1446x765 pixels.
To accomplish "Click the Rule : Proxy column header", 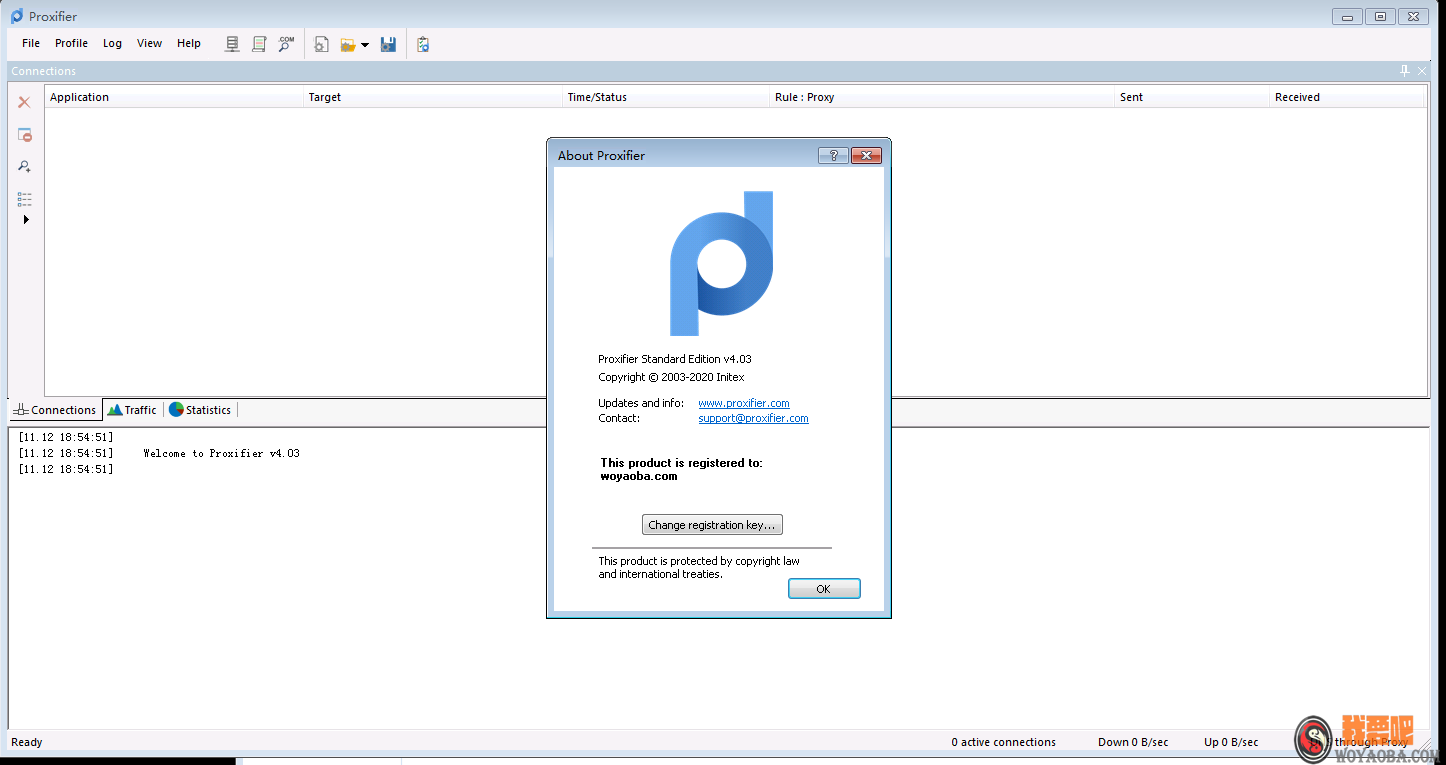I will (x=942, y=97).
